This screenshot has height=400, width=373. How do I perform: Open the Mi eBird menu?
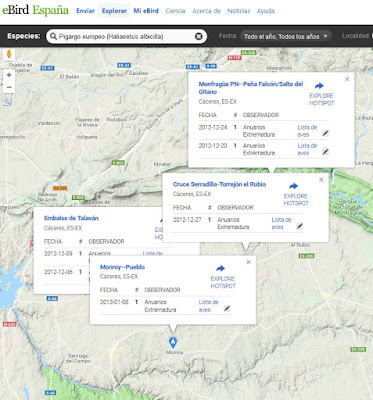146,11
